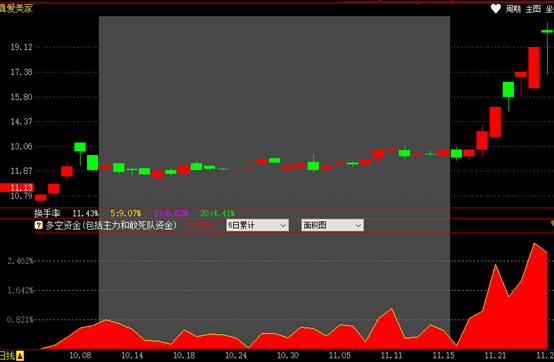Open the 面积图 chart type dropdown

point(332,225)
